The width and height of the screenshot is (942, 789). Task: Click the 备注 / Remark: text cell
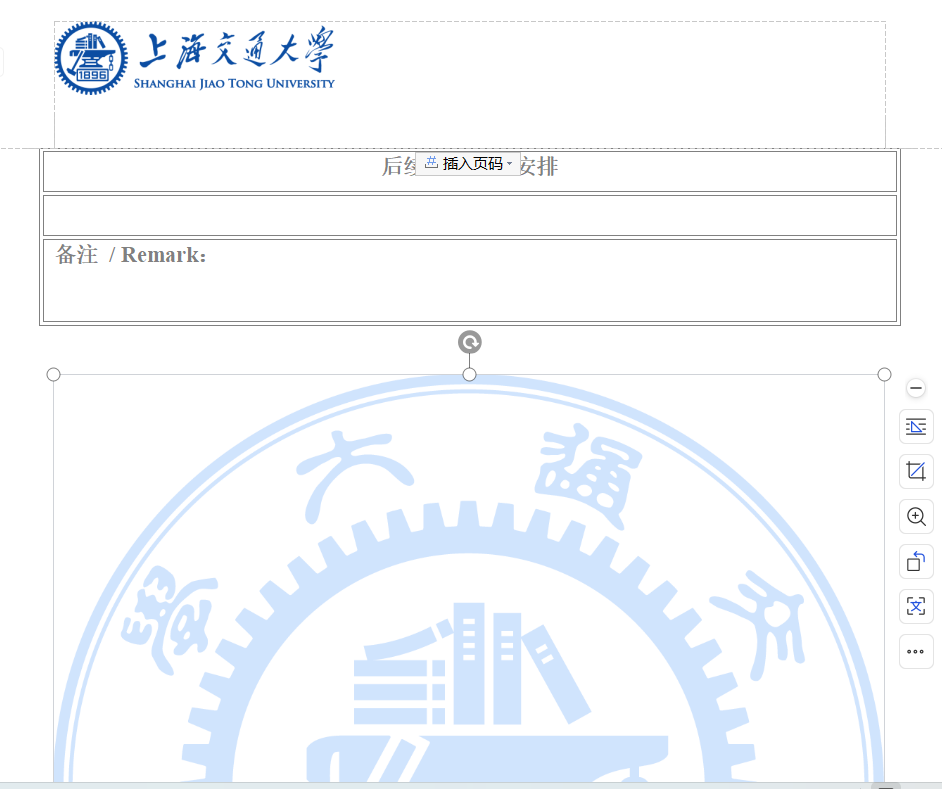click(470, 281)
